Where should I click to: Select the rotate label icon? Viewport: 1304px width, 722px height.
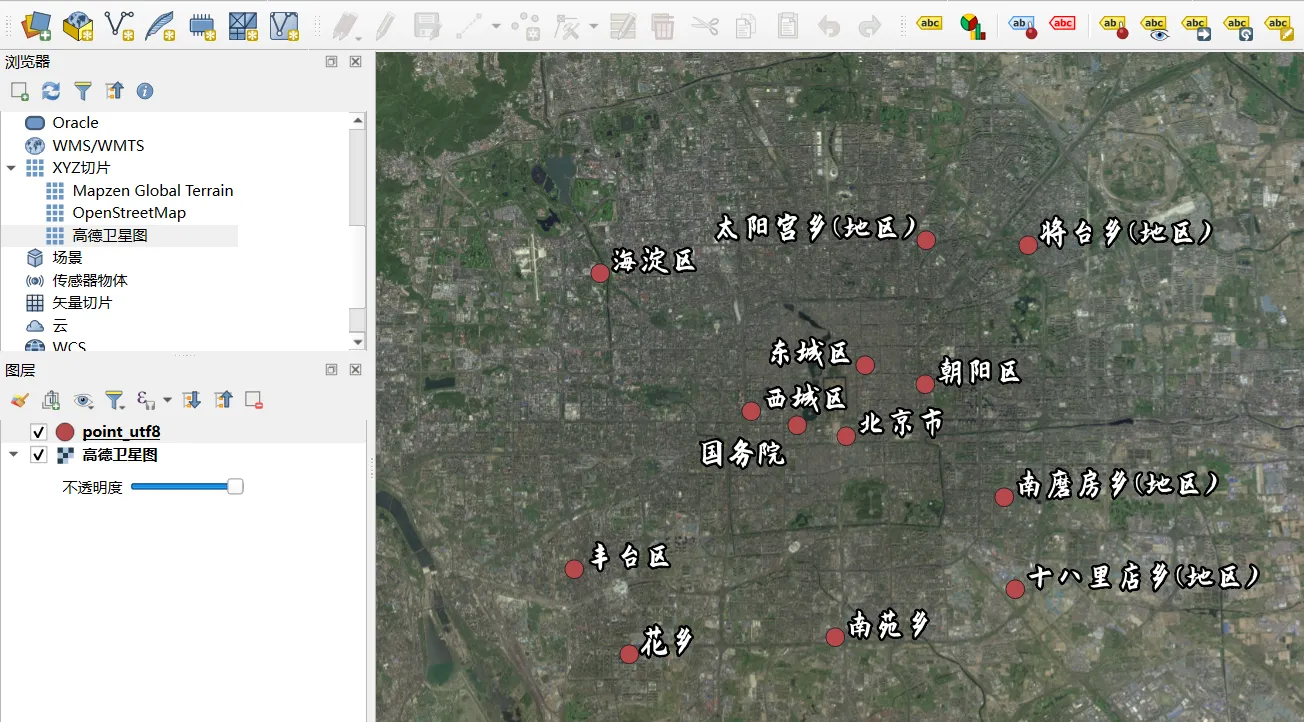tap(1238, 26)
